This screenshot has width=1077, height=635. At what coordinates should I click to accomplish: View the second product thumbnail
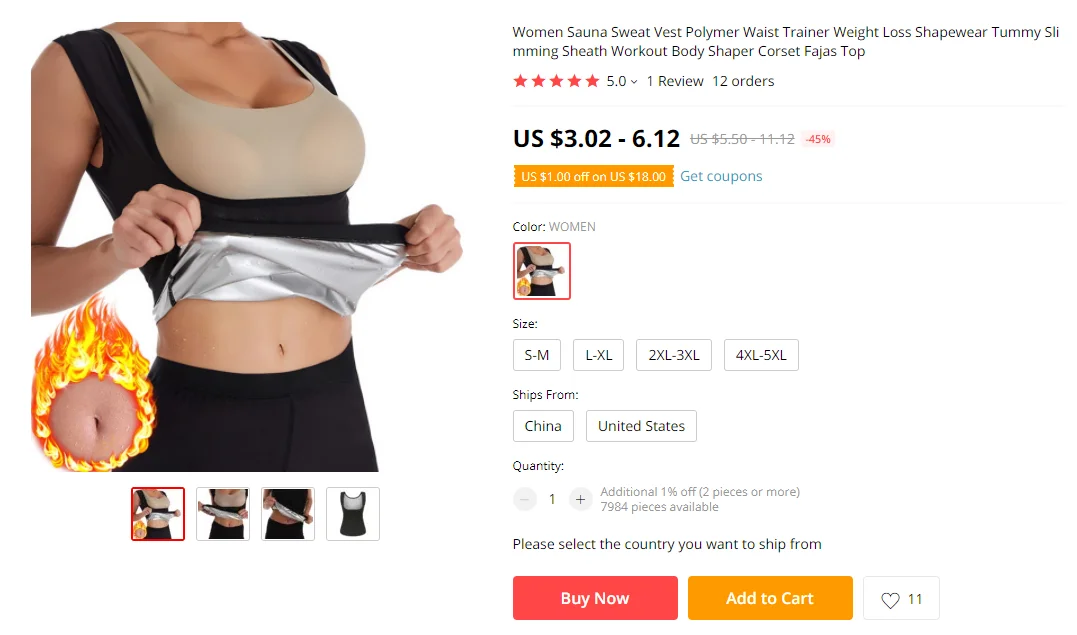[223, 514]
